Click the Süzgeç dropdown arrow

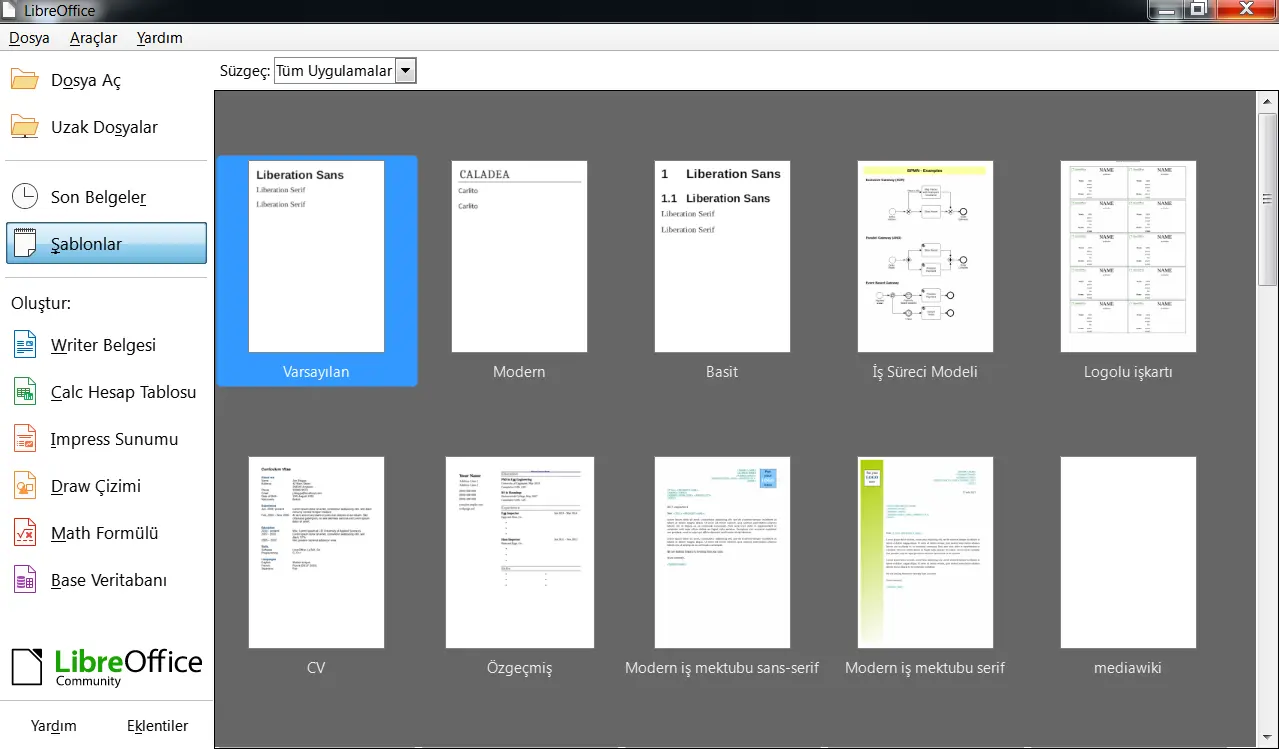(405, 71)
